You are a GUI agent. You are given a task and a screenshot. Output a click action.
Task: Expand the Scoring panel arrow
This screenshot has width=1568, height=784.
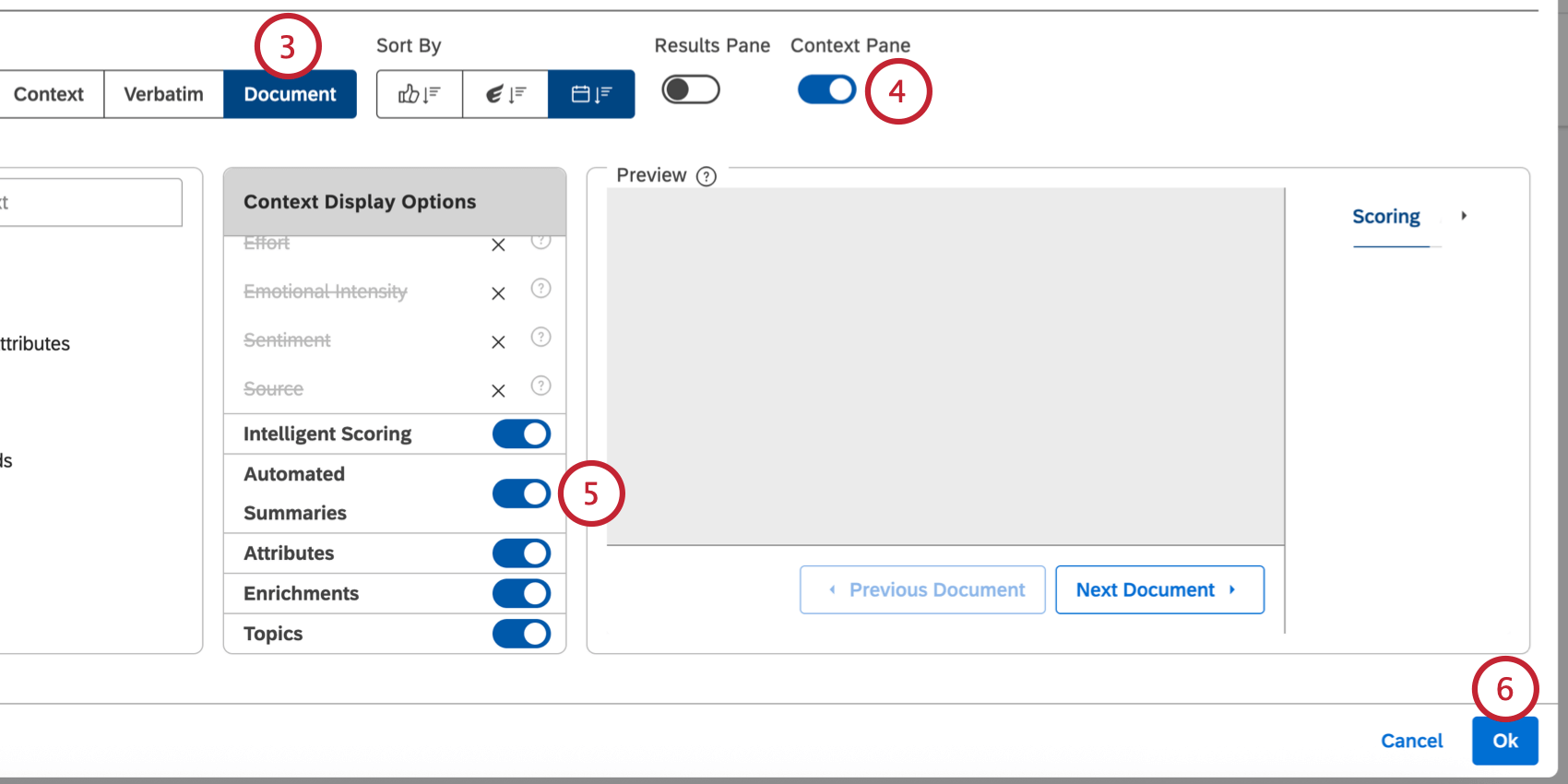pos(1465,216)
